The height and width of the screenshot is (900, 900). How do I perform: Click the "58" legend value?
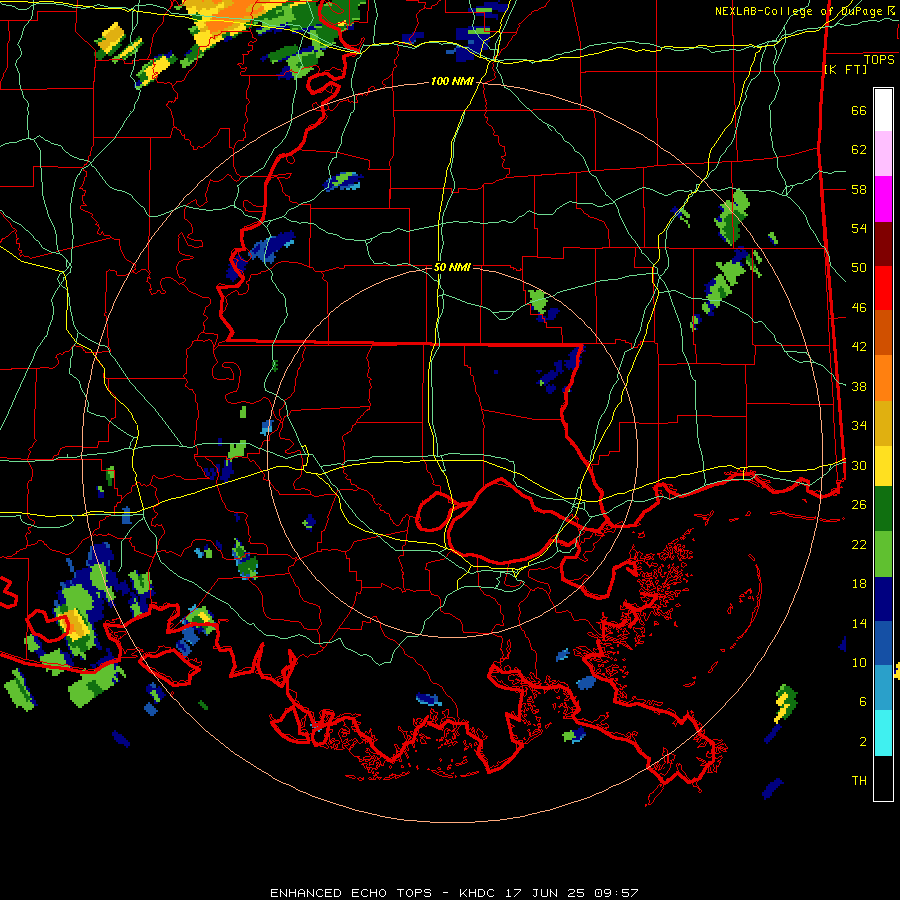coord(859,189)
